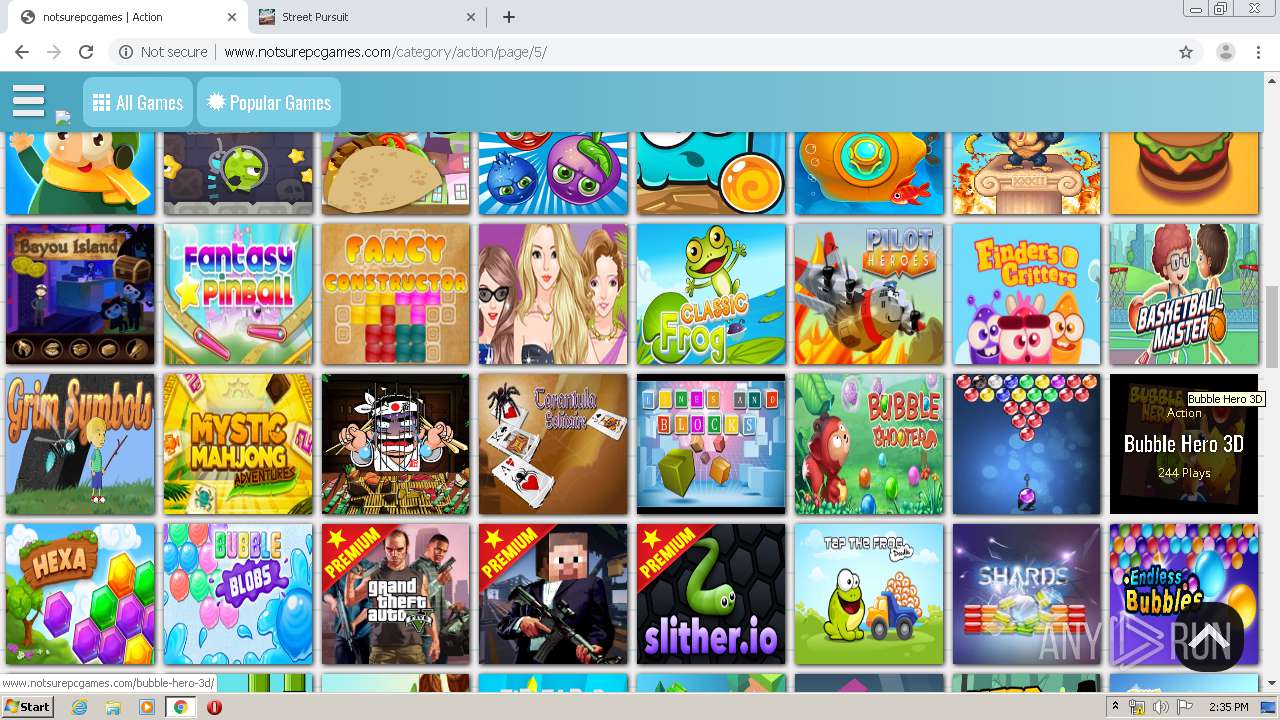Open the caged sumo character game
Image resolution: width=1280 pixels, height=720 pixels.
pos(396,444)
